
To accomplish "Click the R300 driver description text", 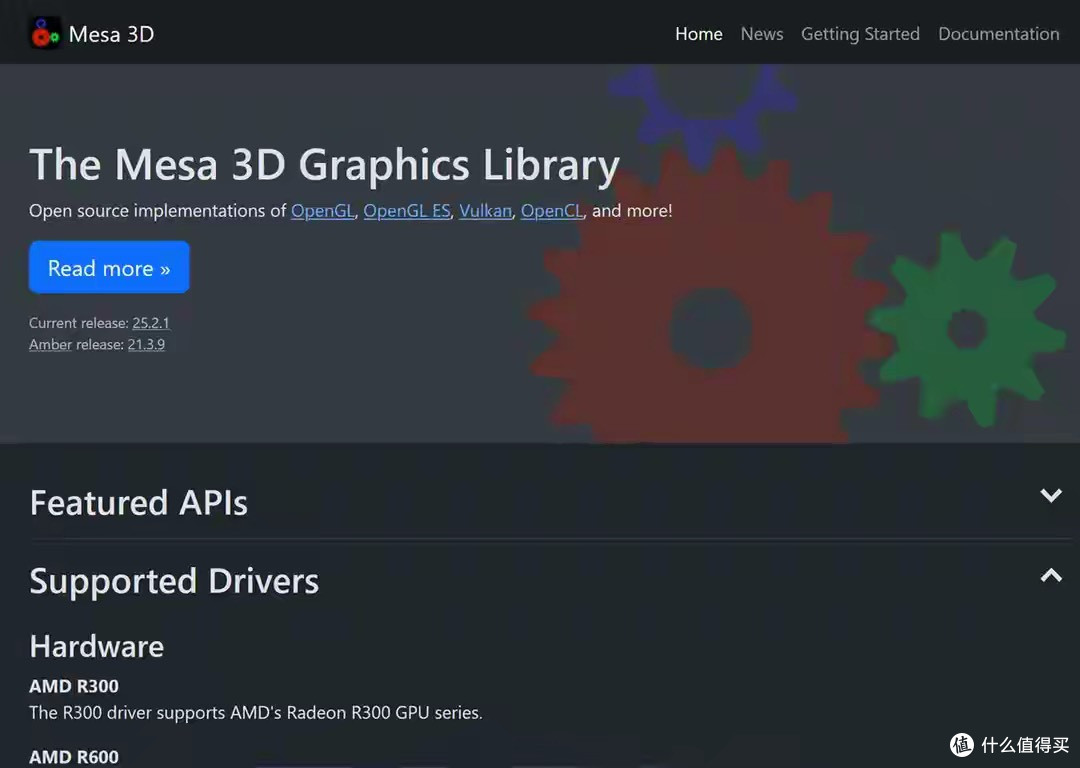I will [256, 713].
